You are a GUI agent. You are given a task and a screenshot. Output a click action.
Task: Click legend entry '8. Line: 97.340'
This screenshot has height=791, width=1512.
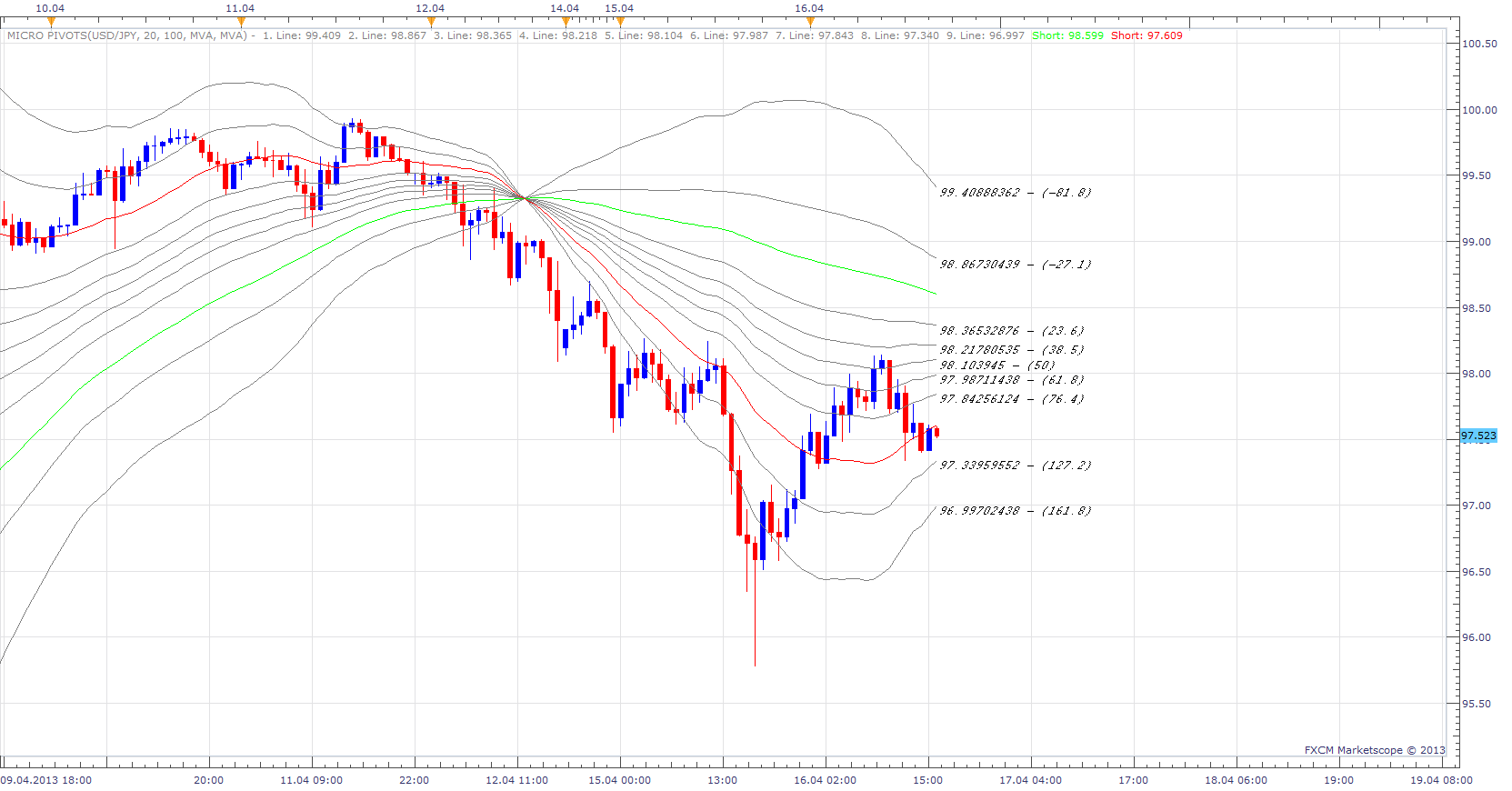[x=900, y=35]
